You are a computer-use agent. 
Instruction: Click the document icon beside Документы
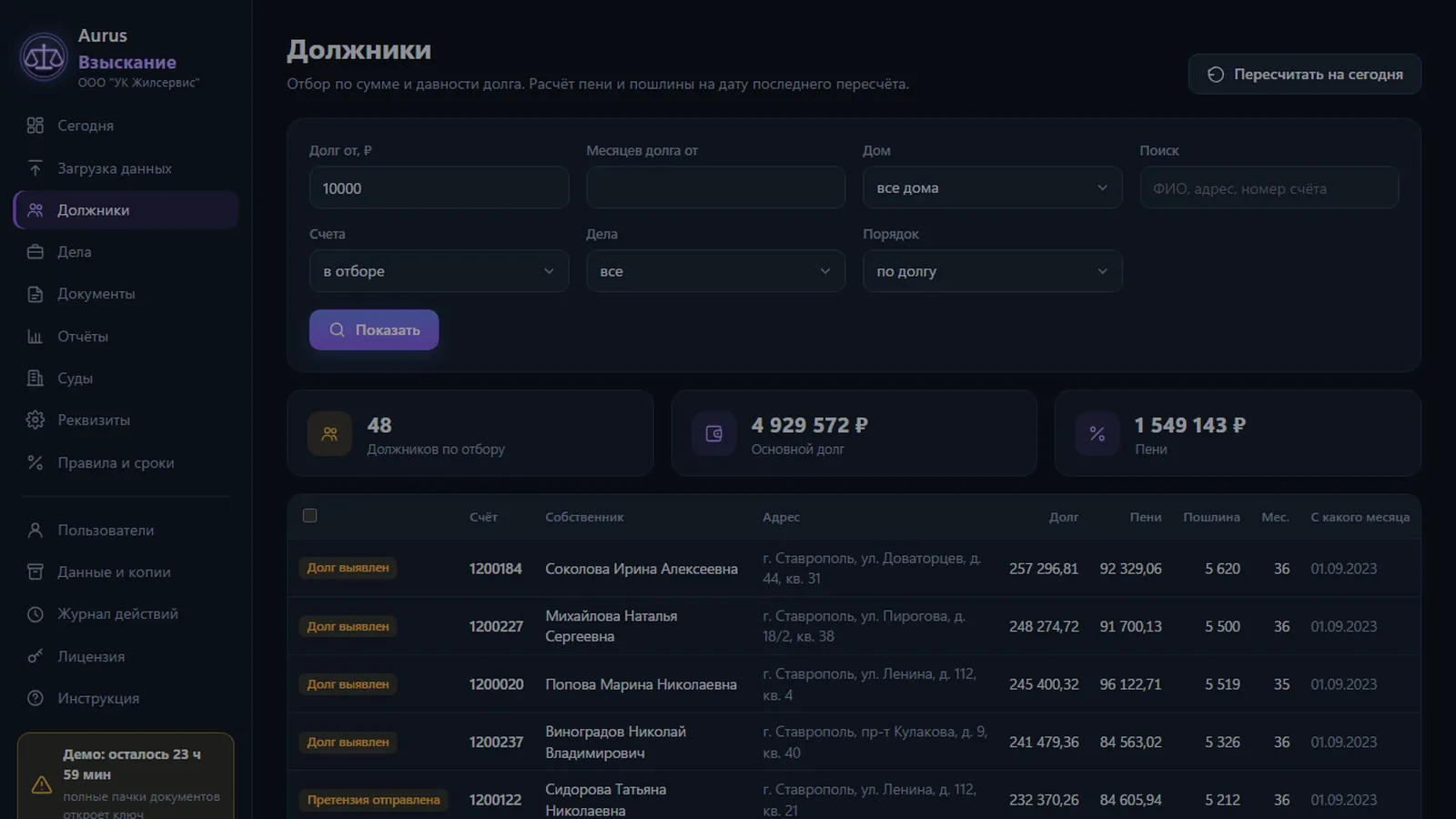coord(35,294)
